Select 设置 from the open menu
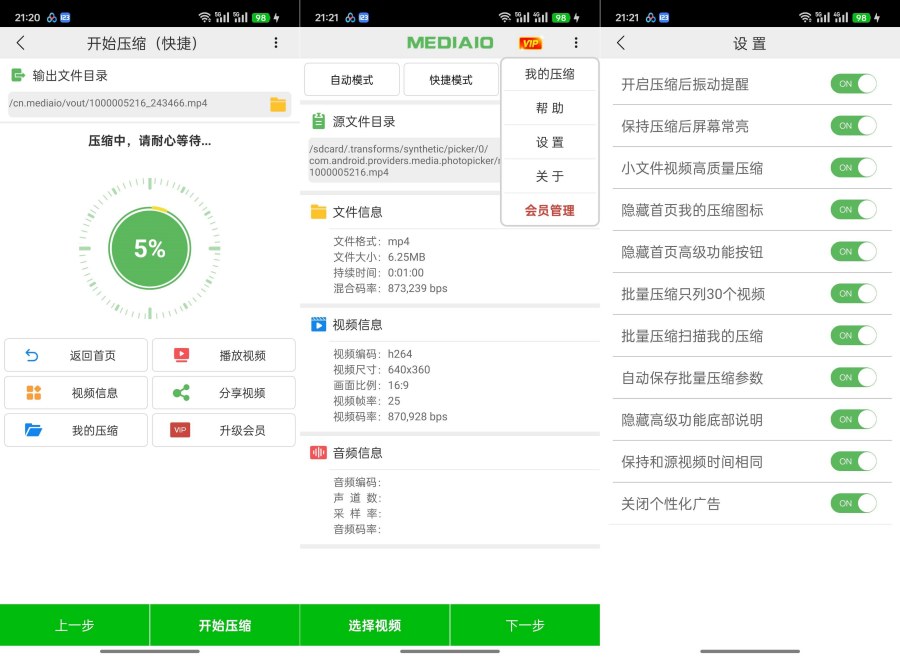900x659 pixels. pyautogui.click(x=549, y=141)
